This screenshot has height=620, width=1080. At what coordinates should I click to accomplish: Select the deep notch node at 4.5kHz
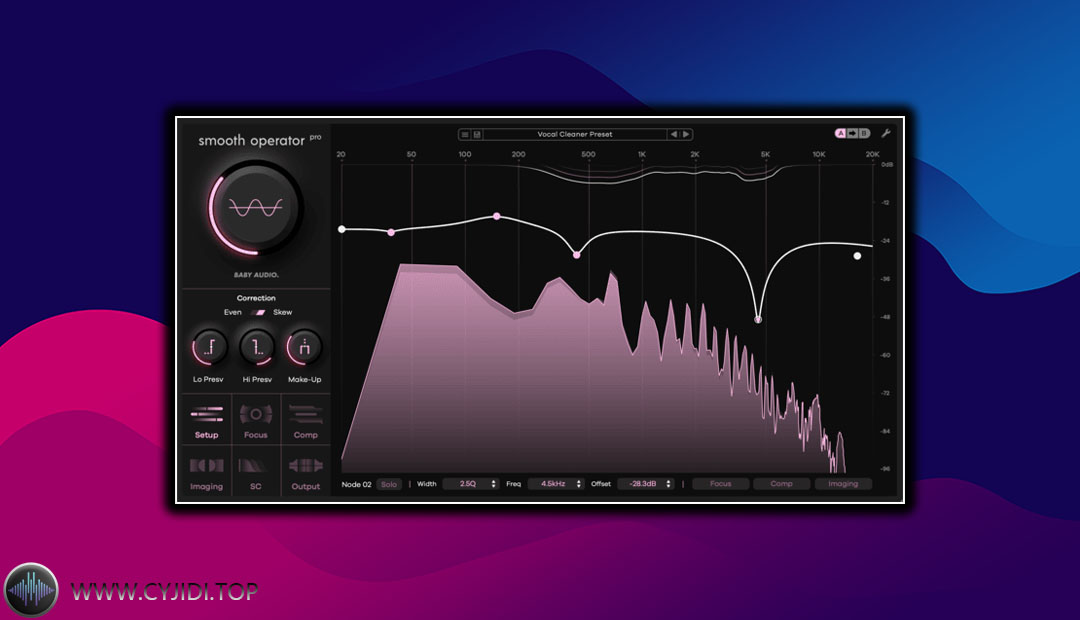point(758,320)
